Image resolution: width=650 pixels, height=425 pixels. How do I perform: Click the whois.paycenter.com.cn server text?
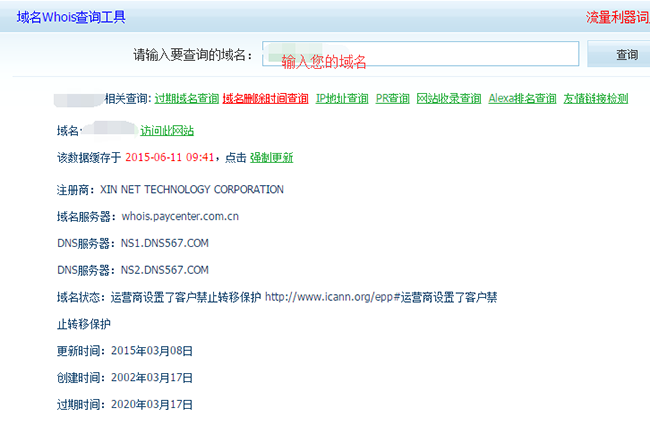pyautogui.click(x=180, y=216)
